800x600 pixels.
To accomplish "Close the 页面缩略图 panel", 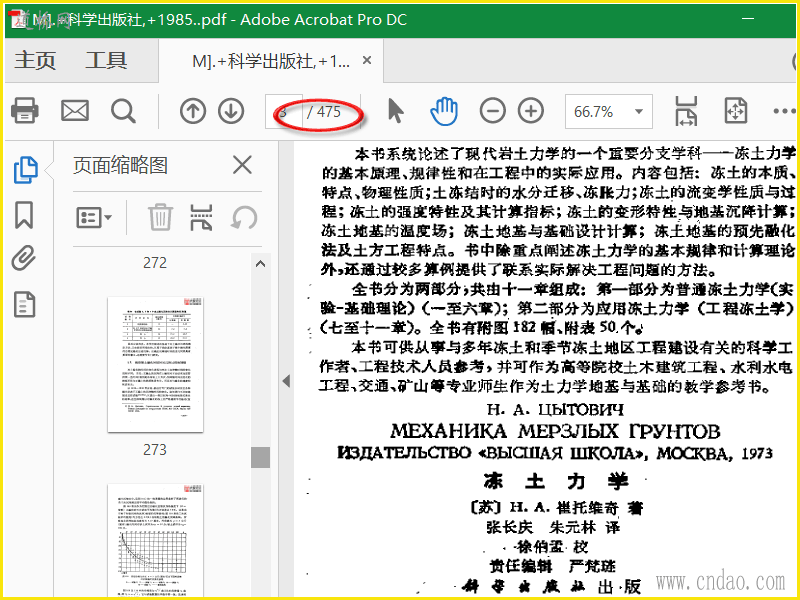I will 242,165.
